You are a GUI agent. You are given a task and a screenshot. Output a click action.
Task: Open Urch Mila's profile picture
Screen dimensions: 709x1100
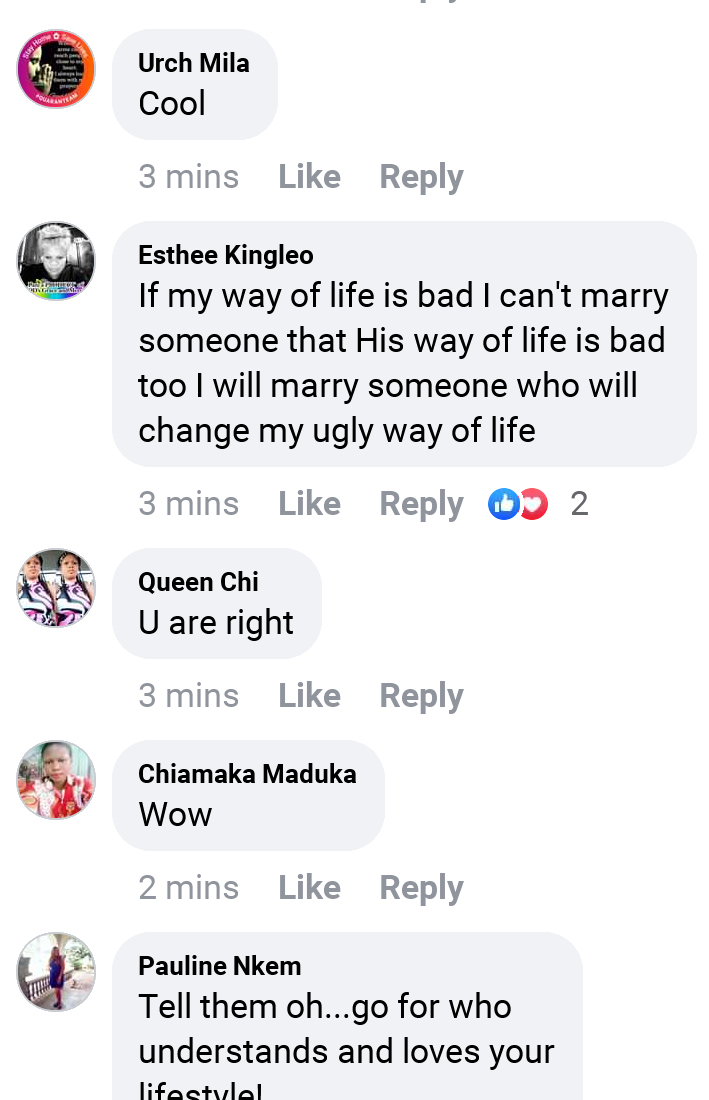click(56, 69)
